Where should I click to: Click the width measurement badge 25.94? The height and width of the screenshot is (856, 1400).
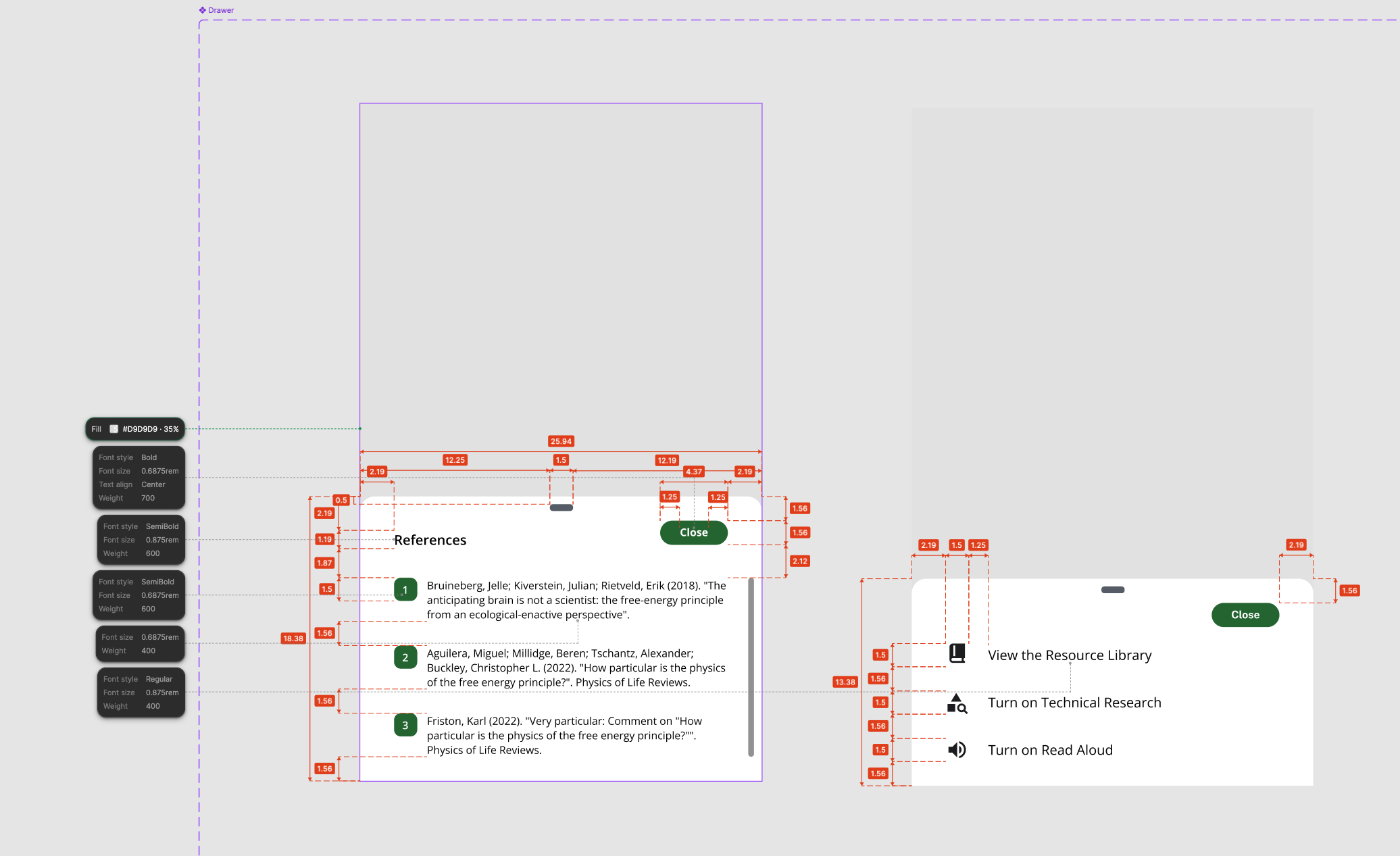561,441
